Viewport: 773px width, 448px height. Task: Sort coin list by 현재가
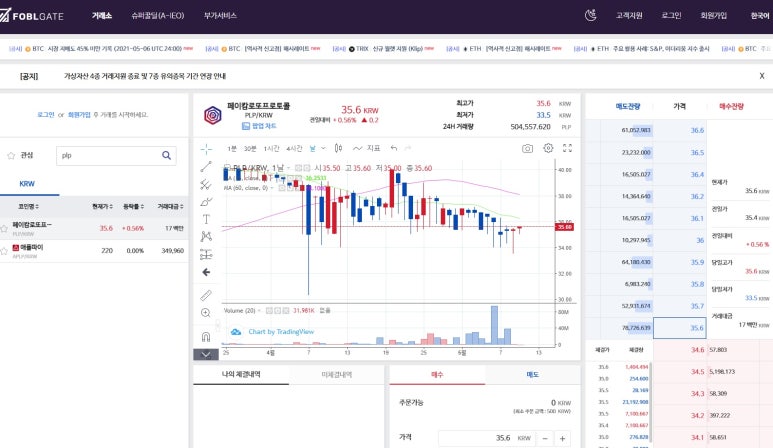pos(103,207)
